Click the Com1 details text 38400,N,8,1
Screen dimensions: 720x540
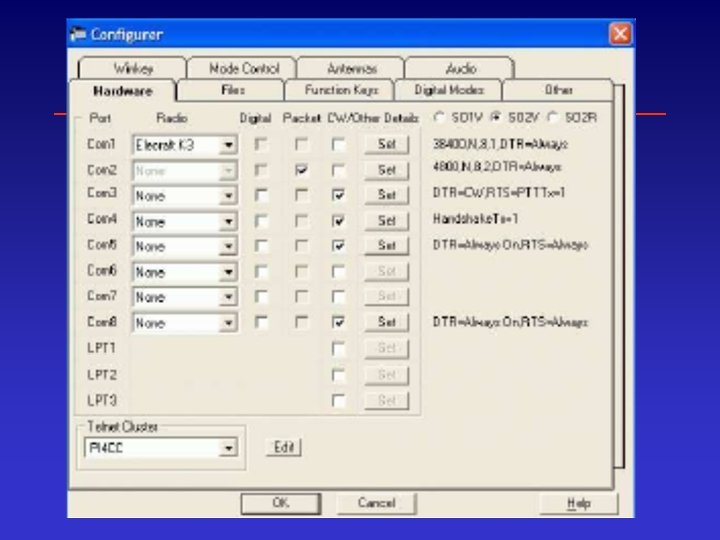(x=500, y=145)
